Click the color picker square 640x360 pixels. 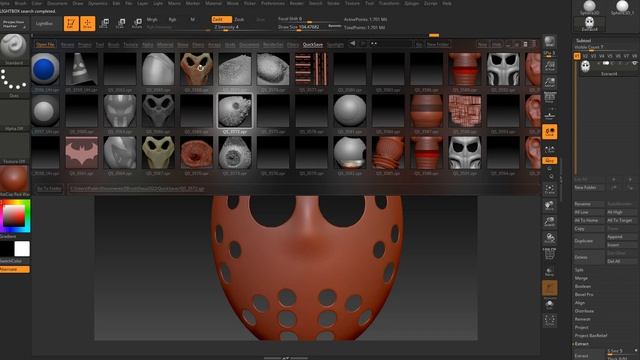tap(14, 216)
